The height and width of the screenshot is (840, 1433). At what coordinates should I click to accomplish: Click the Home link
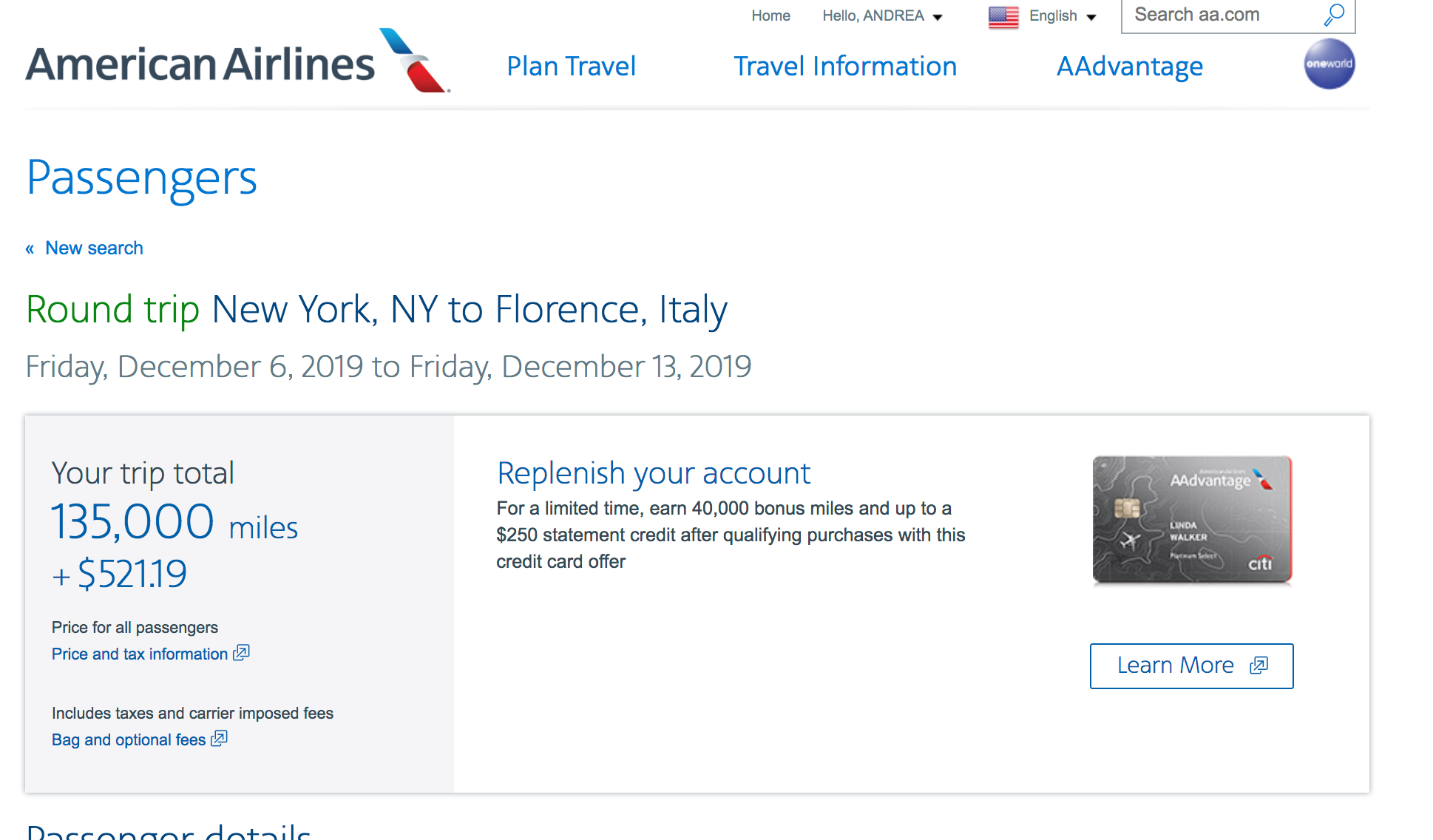pos(770,16)
